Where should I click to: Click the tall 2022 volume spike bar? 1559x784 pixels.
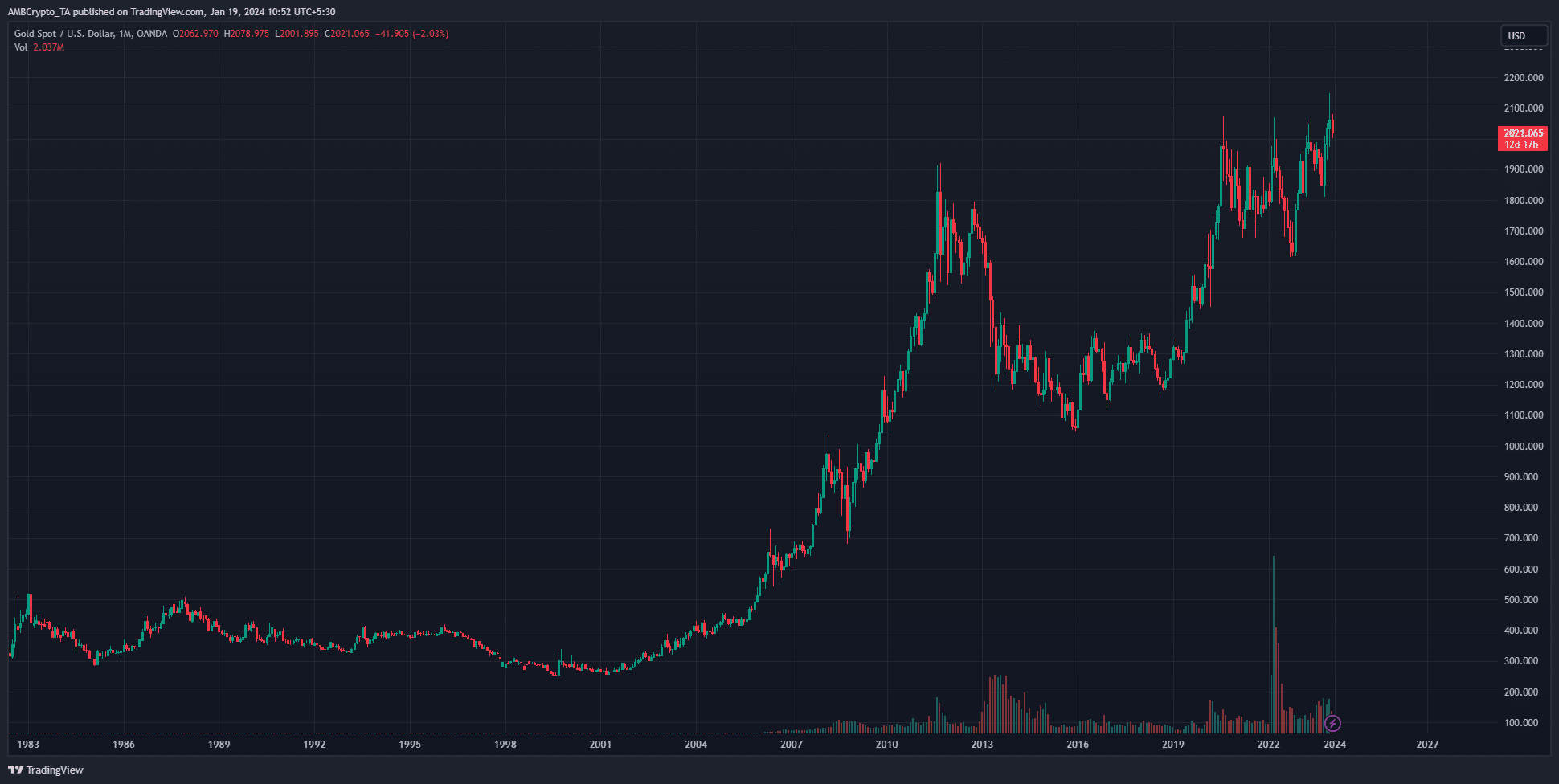(x=1274, y=644)
